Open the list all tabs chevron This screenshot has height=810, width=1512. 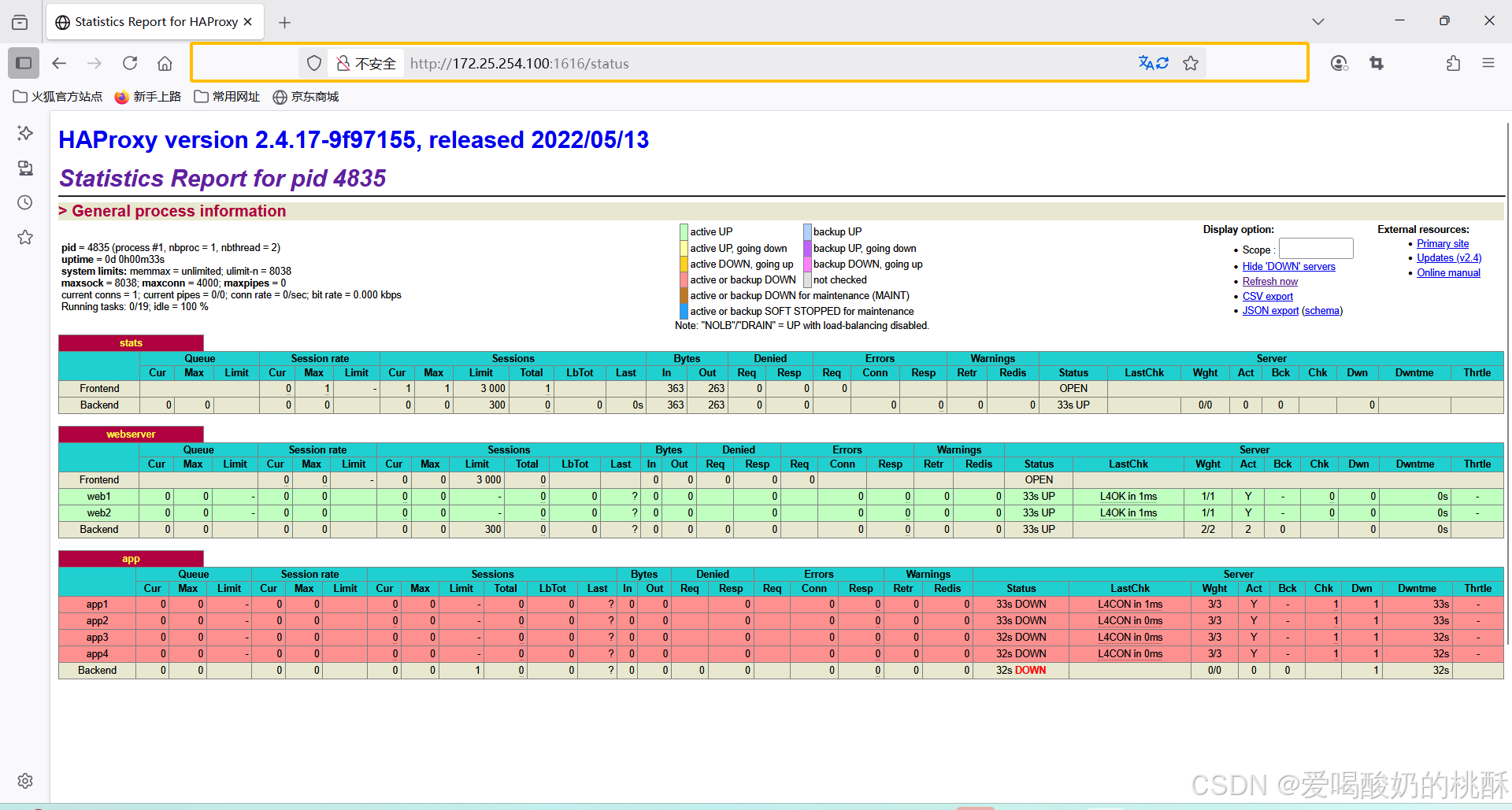[1318, 22]
